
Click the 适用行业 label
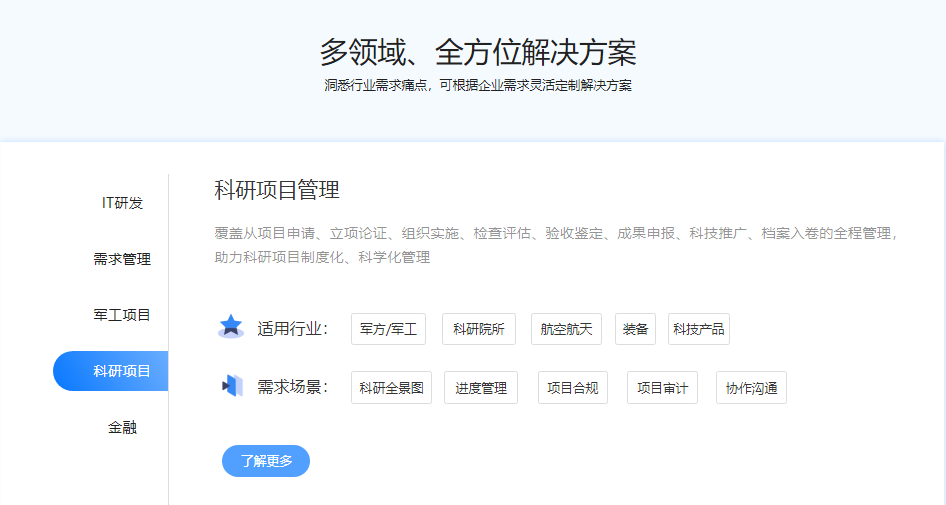pyautogui.click(x=292, y=329)
